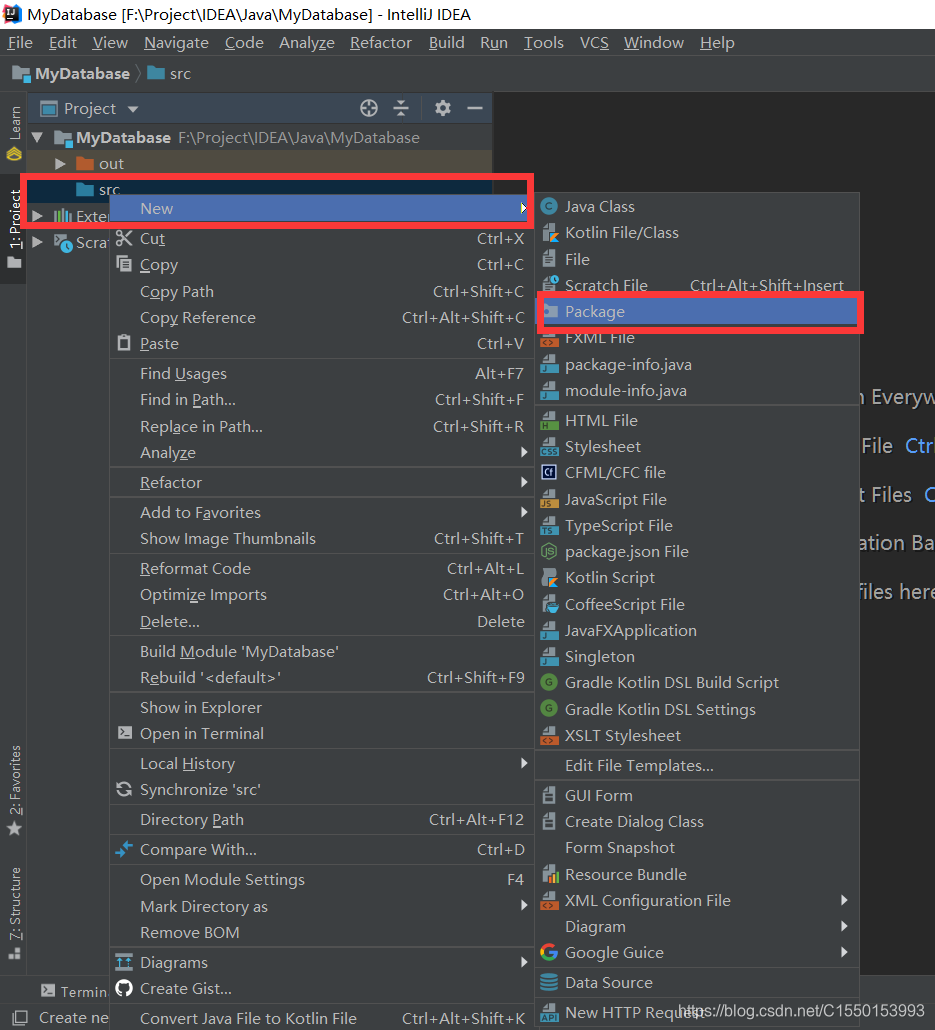935x1030 pixels.
Task: Click src breadcrumb in navigation bar
Action: (169, 74)
